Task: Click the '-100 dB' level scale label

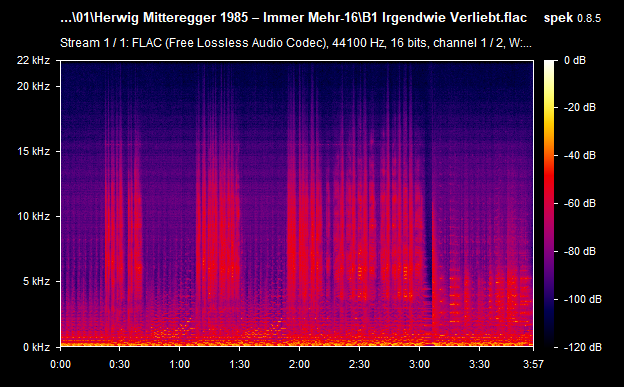Action: pyautogui.click(x=583, y=299)
